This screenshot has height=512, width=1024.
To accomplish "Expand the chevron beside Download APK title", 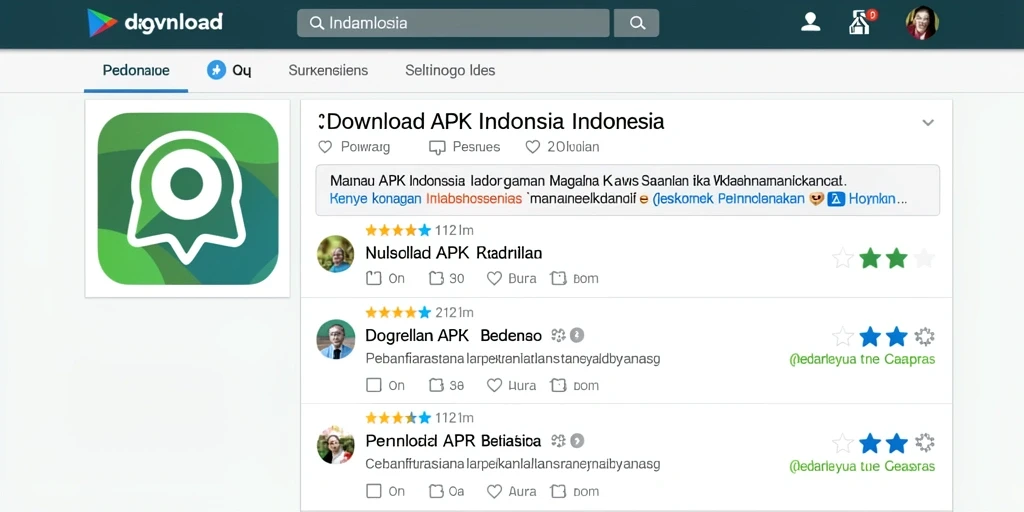I will tap(928, 122).
